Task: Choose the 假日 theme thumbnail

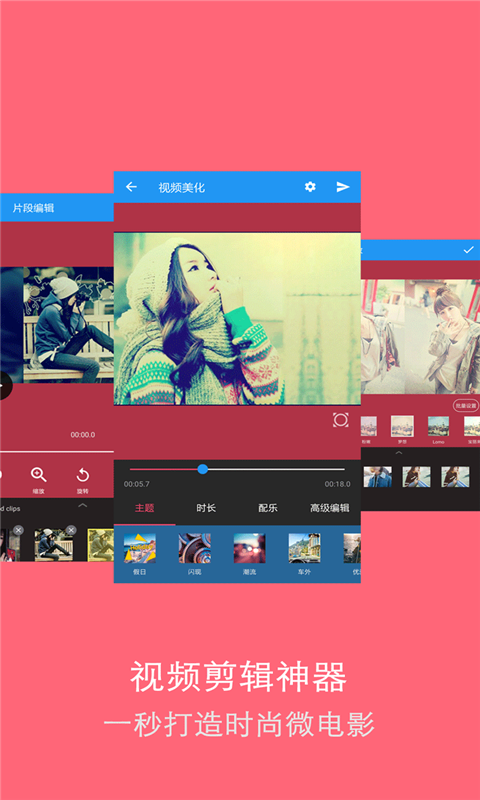Action: pyautogui.click(x=140, y=548)
